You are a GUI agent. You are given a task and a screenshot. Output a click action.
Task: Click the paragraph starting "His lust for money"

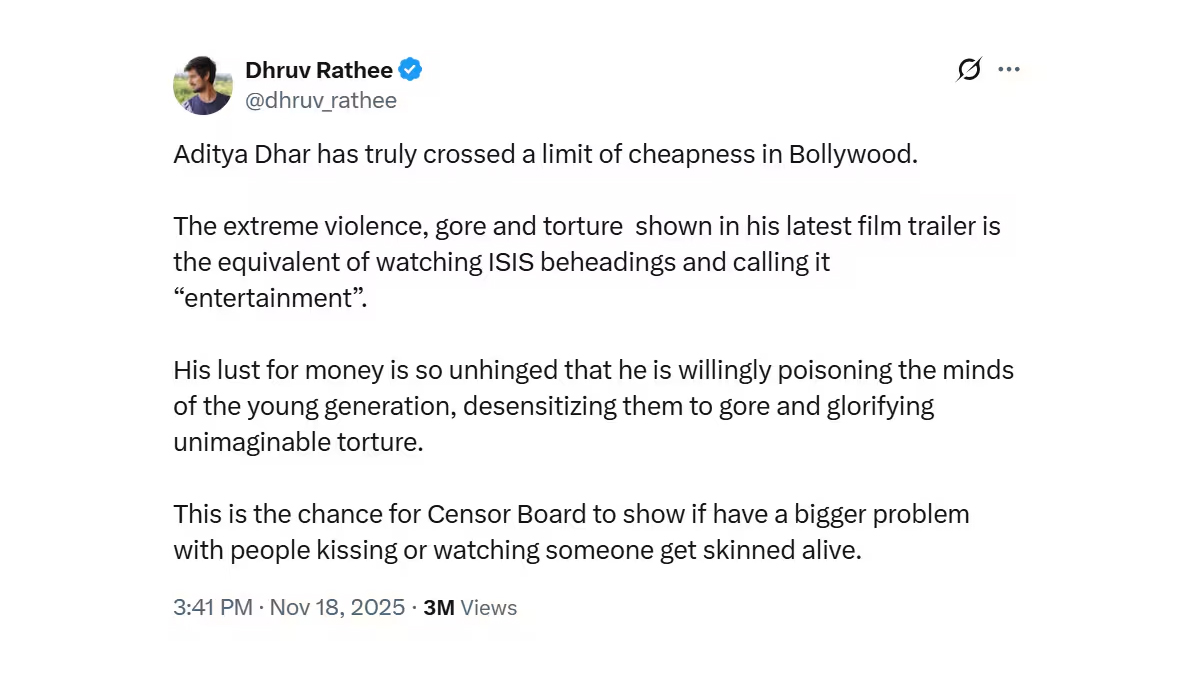click(x=593, y=406)
